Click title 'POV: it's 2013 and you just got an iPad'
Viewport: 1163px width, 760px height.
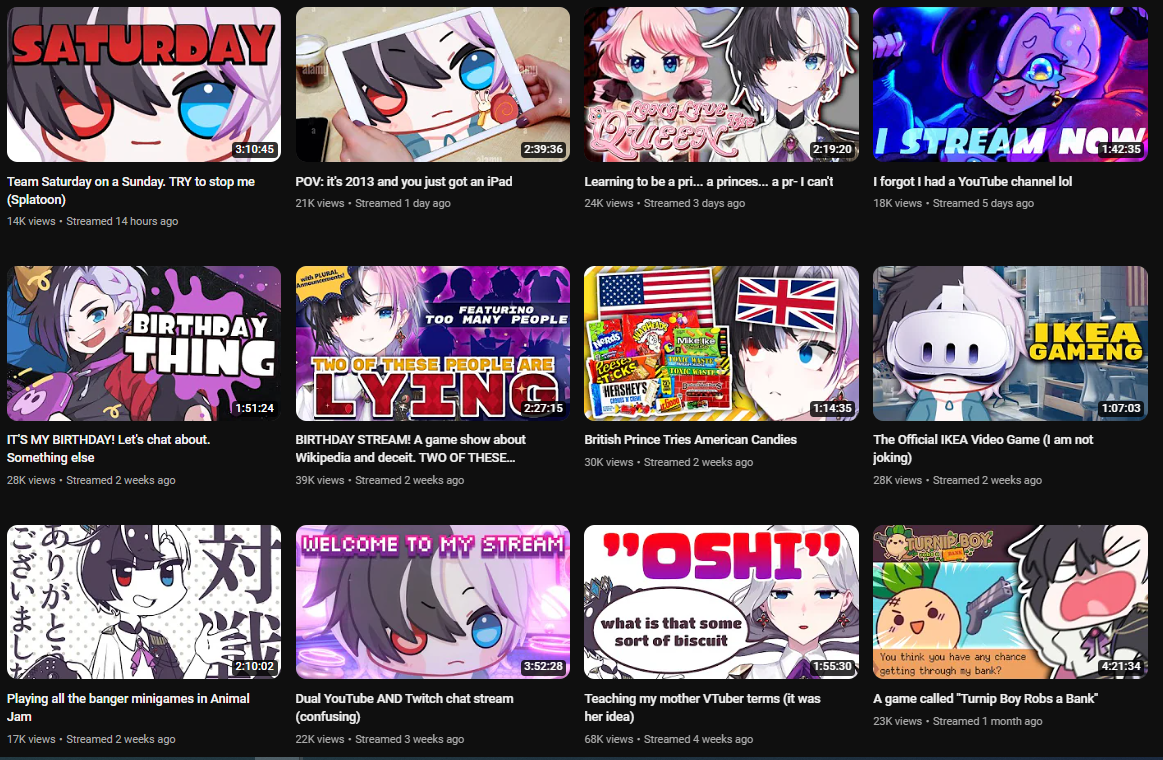403,182
